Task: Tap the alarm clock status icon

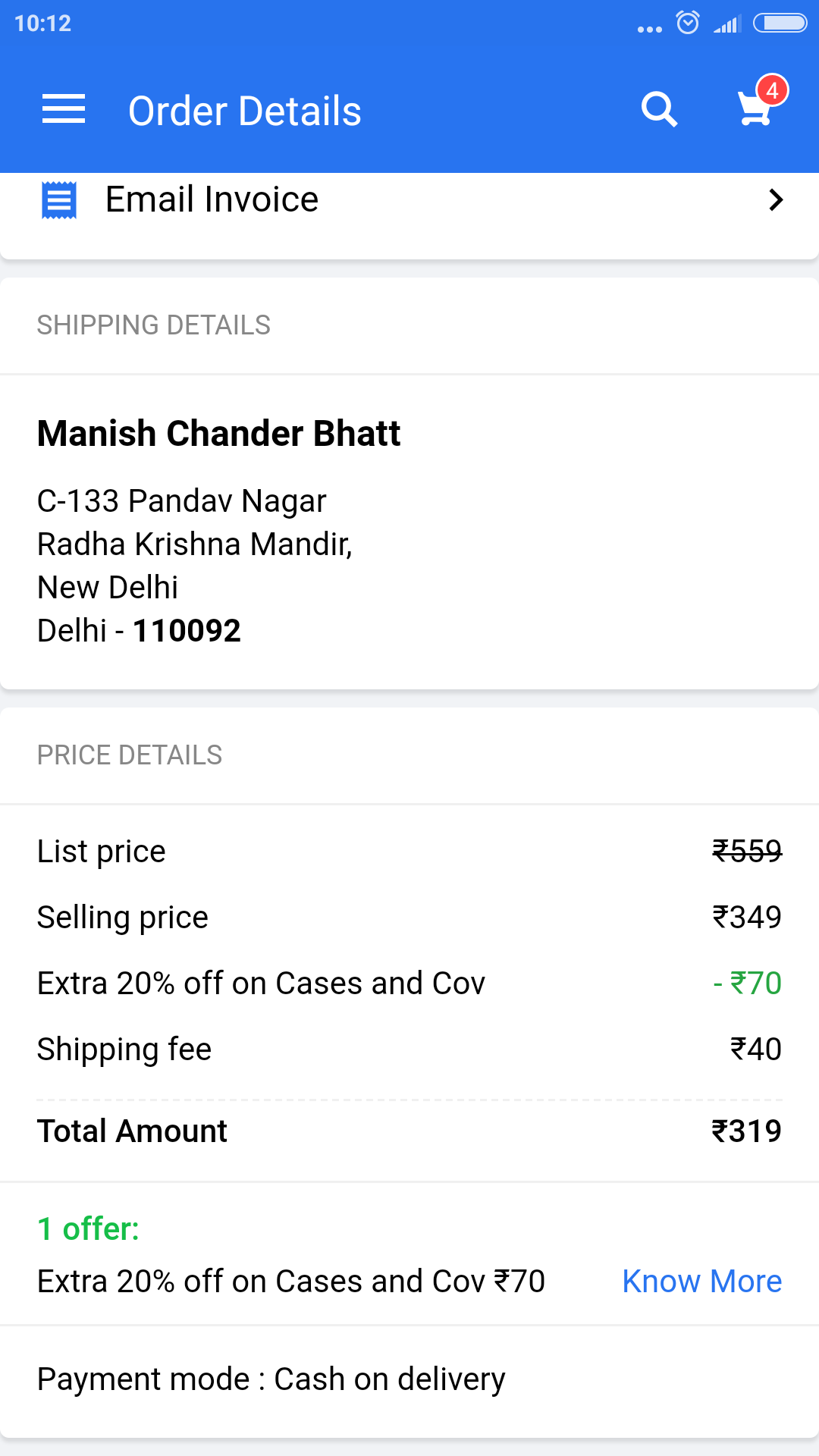Action: (x=688, y=23)
